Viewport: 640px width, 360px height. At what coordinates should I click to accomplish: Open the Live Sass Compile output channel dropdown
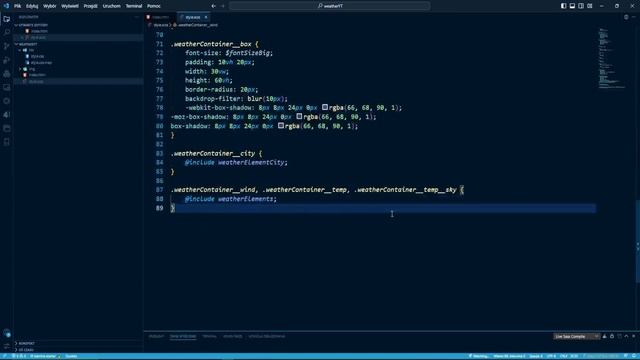point(576,336)
